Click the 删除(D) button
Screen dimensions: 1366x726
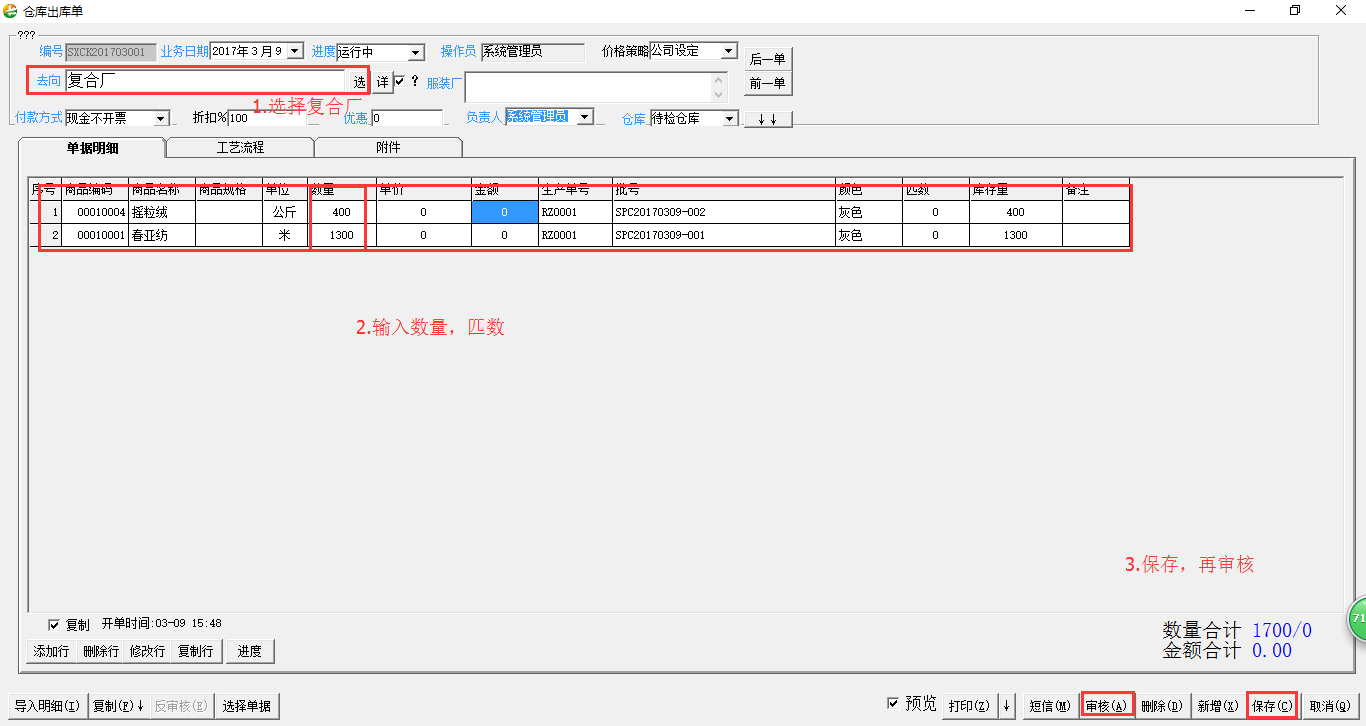click(1161, 705)
